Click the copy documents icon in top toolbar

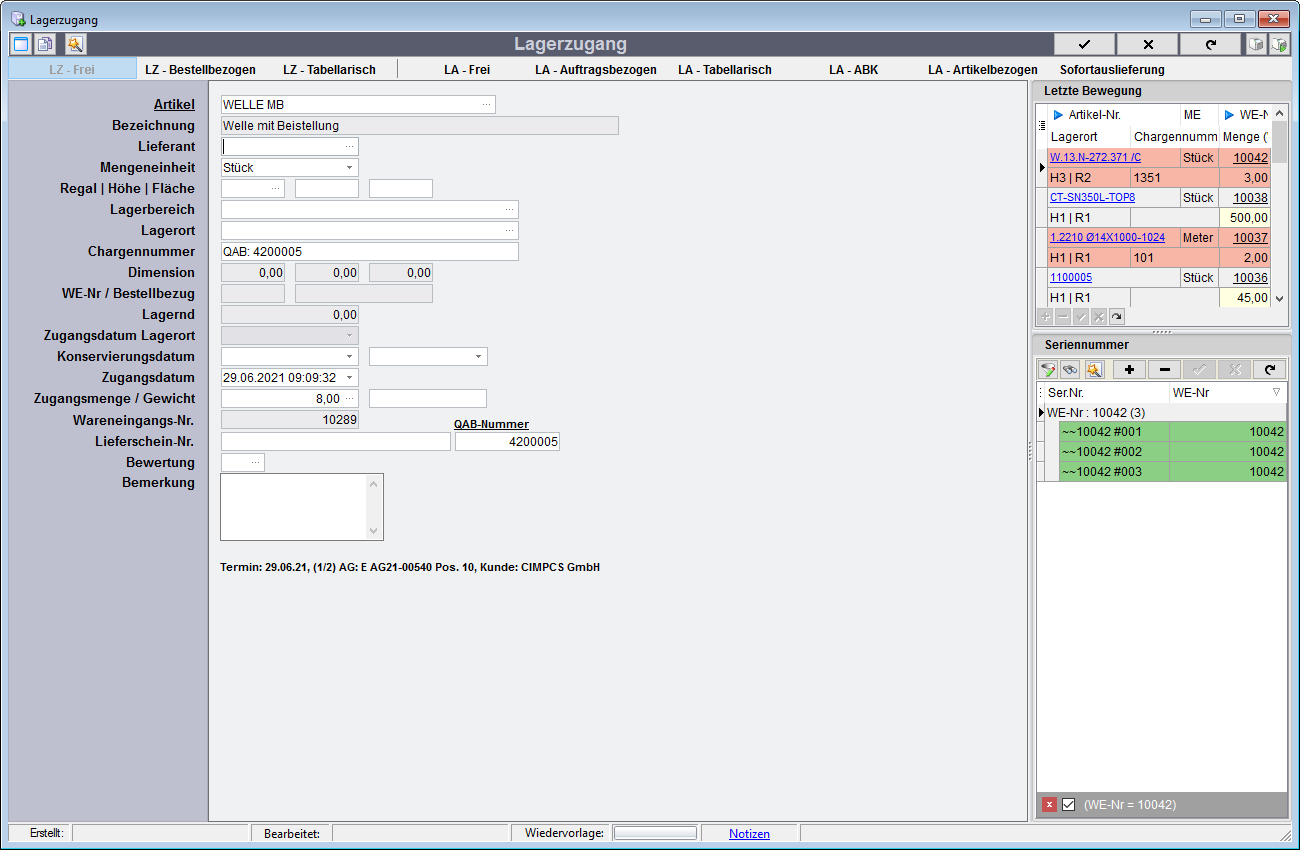pos(45,44)
